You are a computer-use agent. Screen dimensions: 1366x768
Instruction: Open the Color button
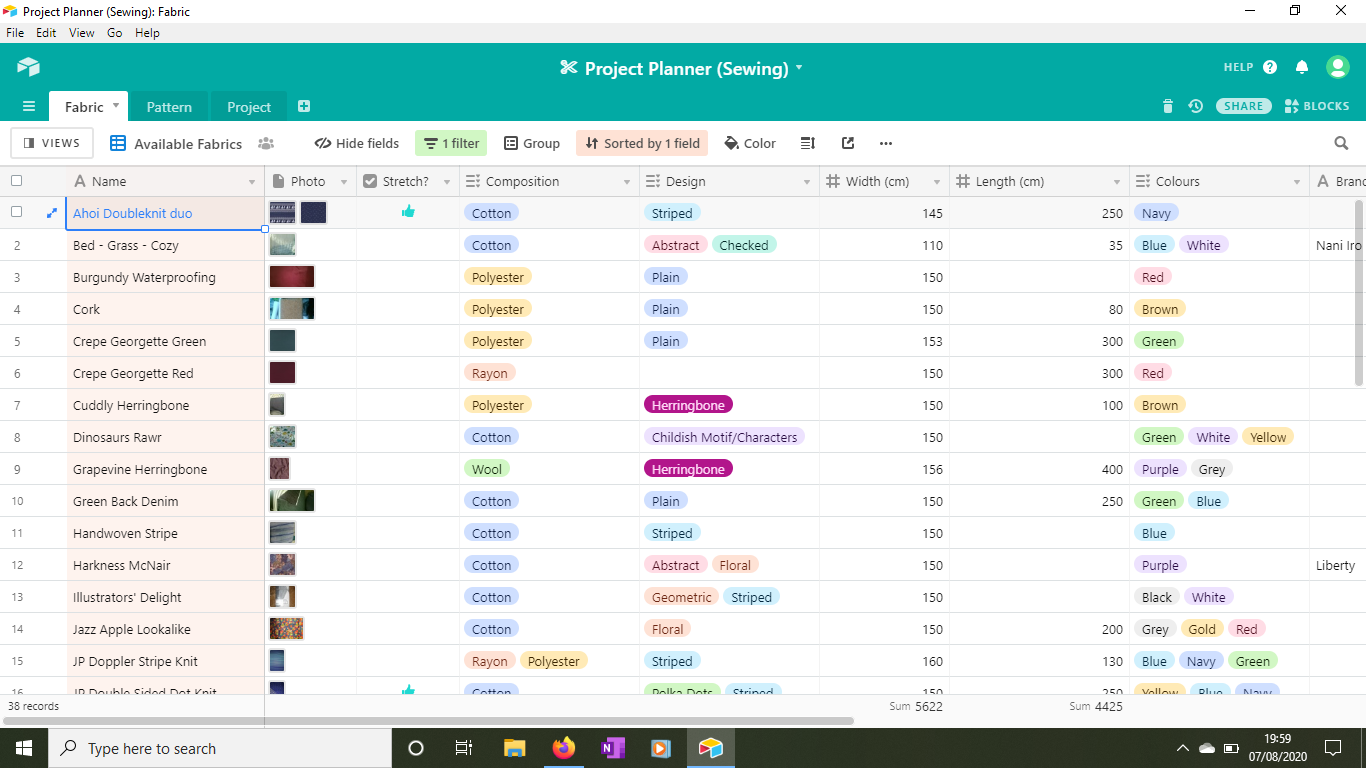(750, 143)
